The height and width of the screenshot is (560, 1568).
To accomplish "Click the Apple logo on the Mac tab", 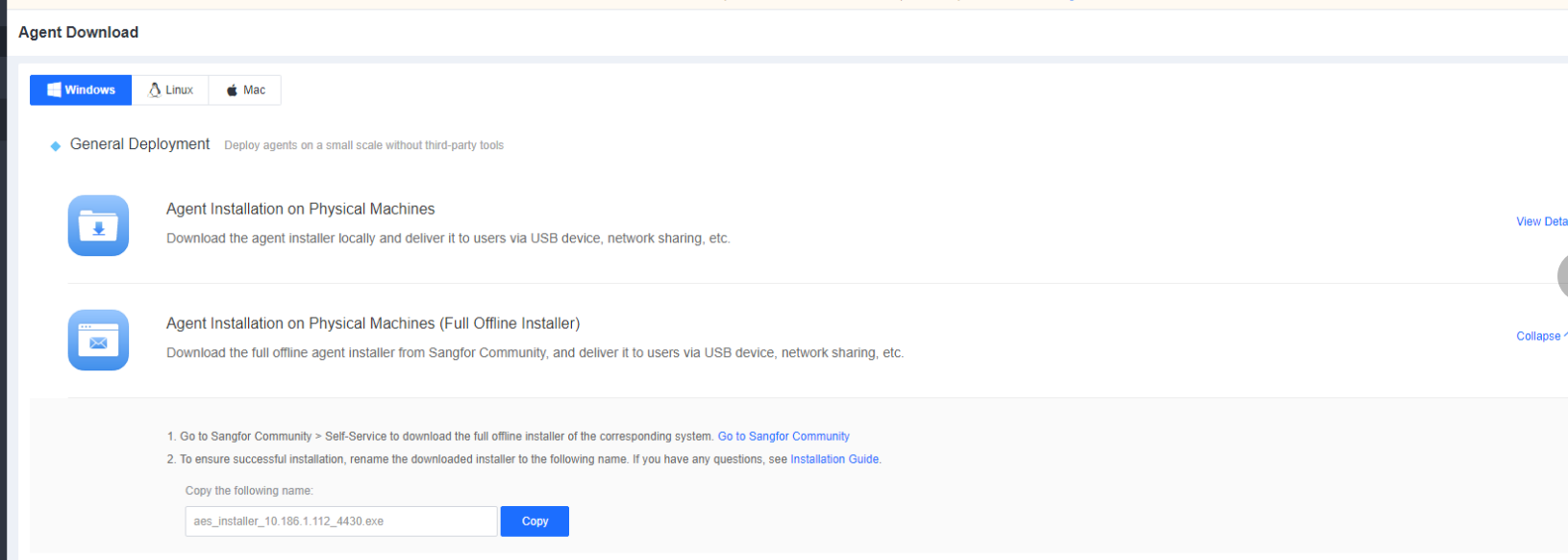I will (232, 90).
